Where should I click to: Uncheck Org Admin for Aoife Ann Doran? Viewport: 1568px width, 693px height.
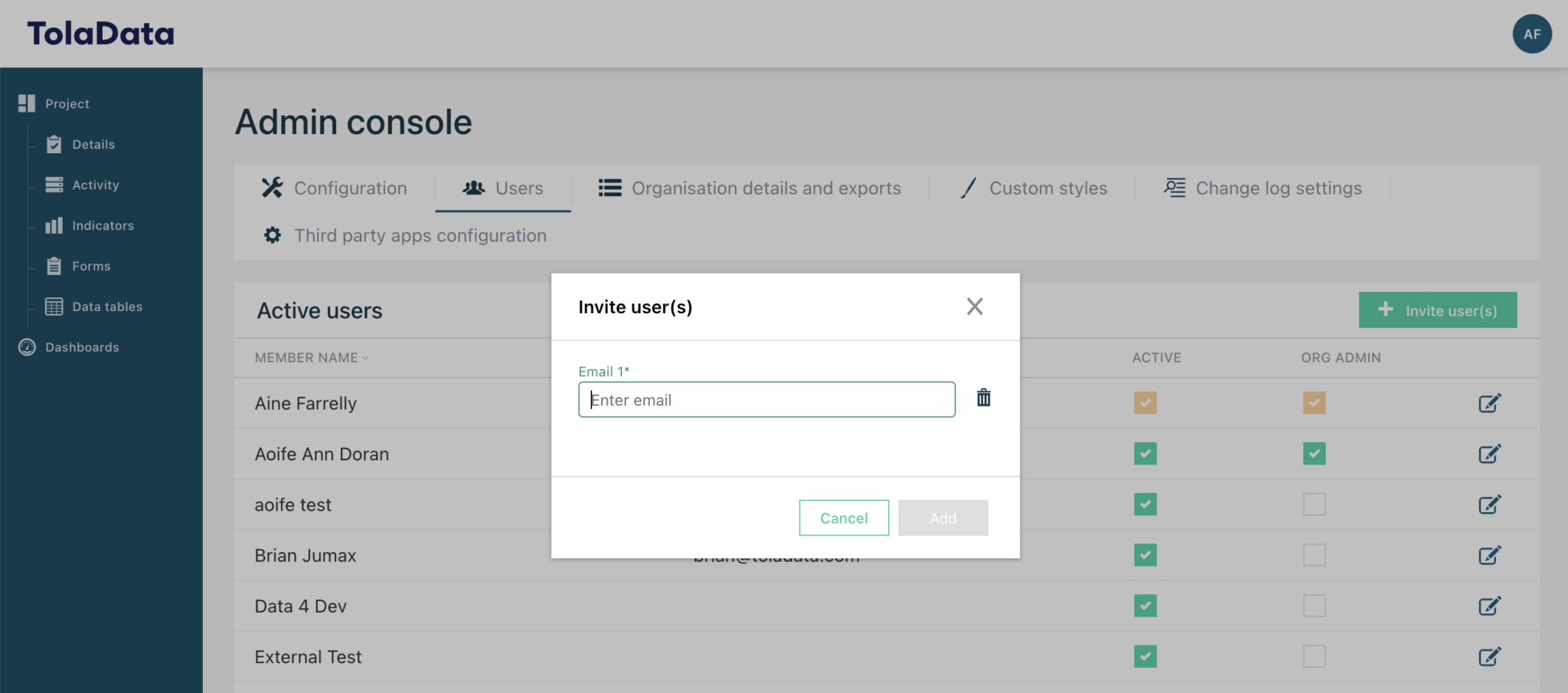pyautogui.click(x=1315, y=453)
